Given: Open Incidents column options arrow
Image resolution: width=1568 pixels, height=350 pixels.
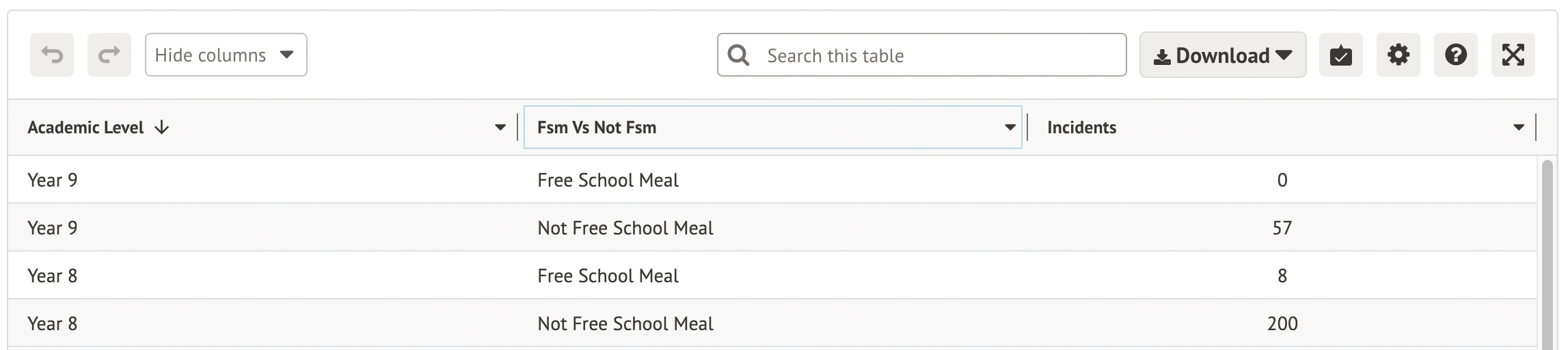Looking at the screenshot, I should click(x=1519, y=127).
